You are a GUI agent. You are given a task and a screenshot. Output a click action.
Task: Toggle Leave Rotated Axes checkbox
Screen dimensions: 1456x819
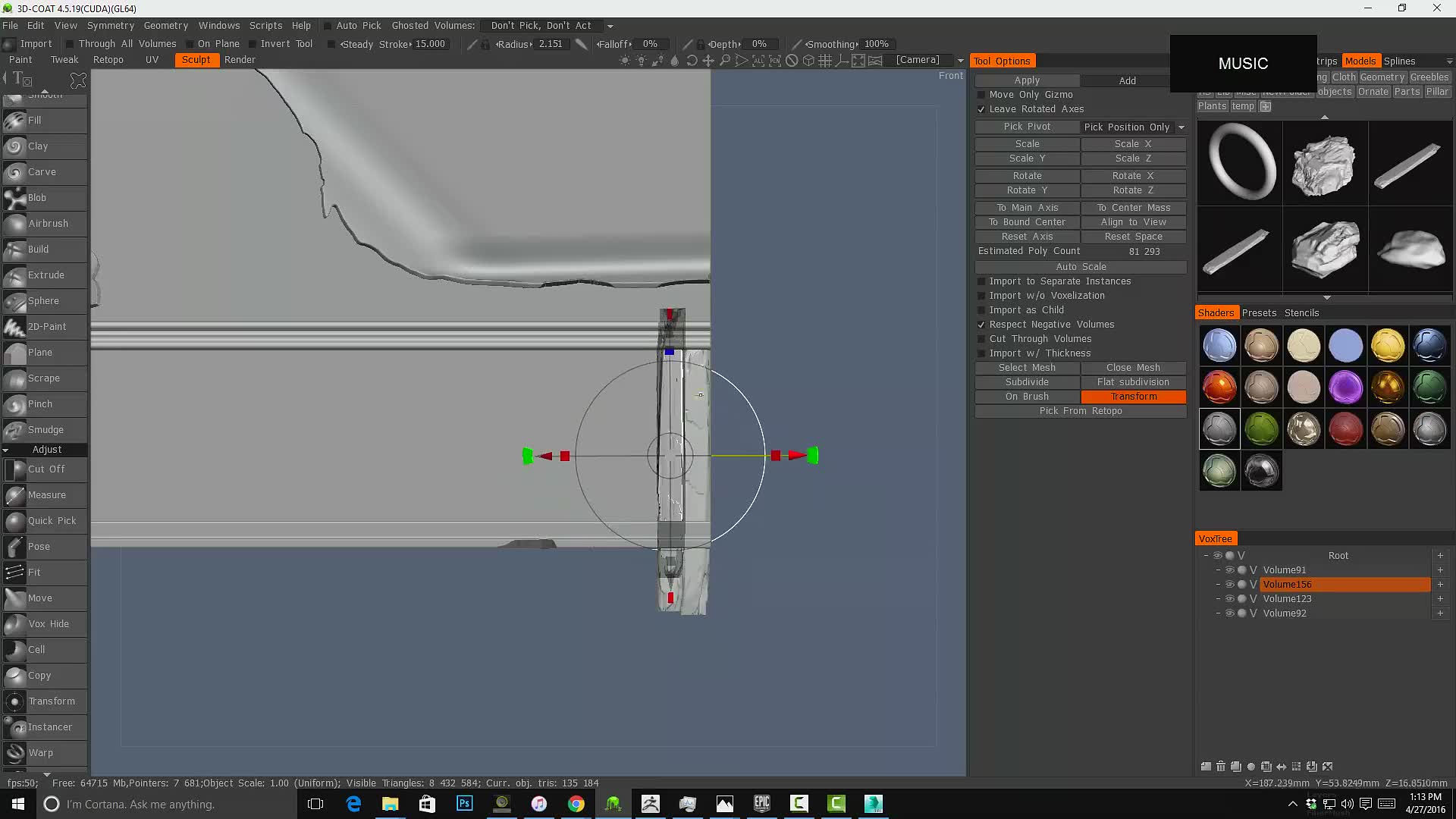(x=981, y=109)
